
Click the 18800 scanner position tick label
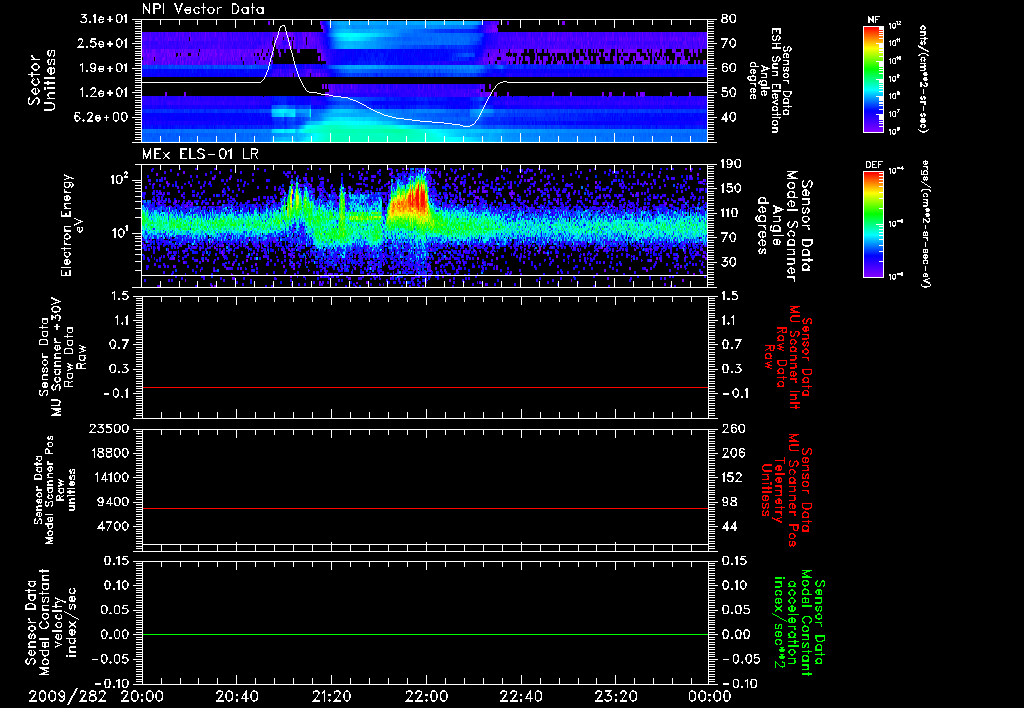click(x=109, y=453)
